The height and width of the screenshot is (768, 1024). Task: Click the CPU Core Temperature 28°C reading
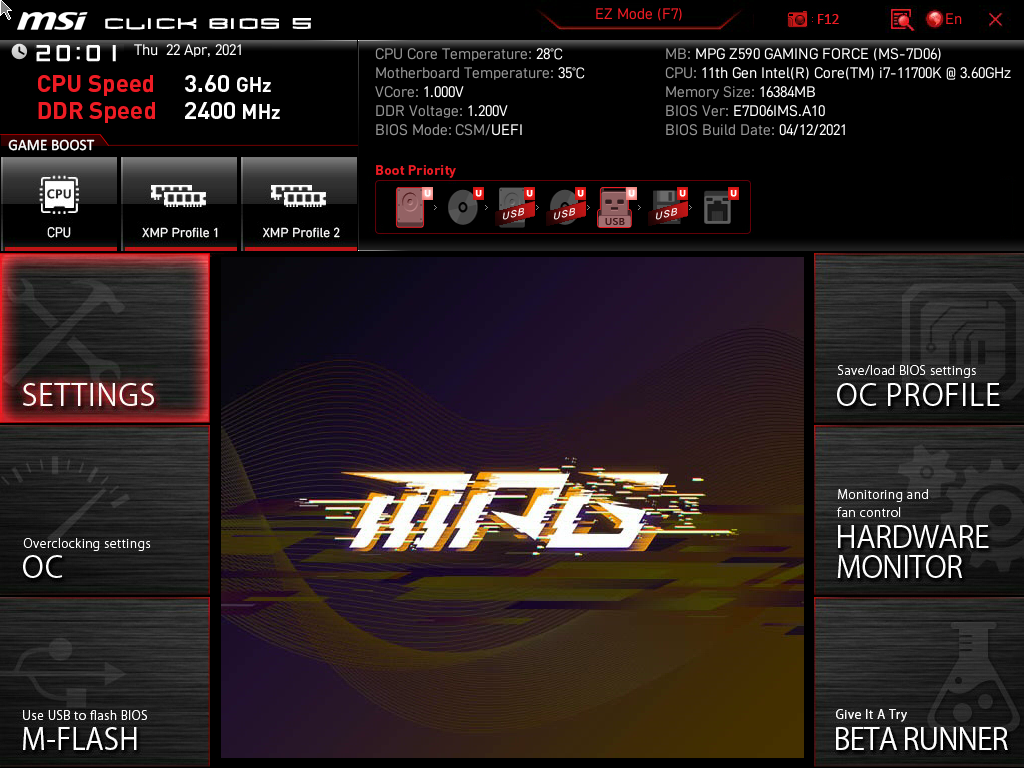(469, 54)
